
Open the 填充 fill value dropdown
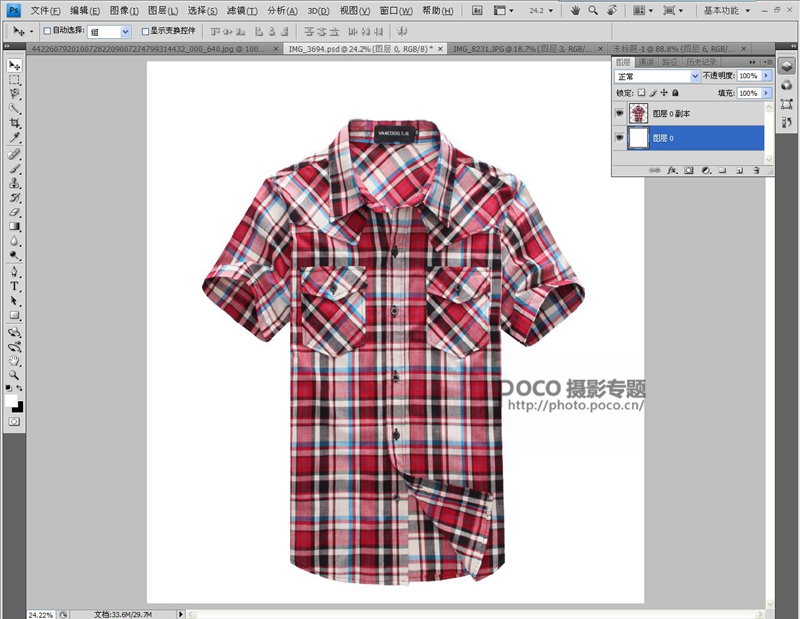(x=766, y=94)
